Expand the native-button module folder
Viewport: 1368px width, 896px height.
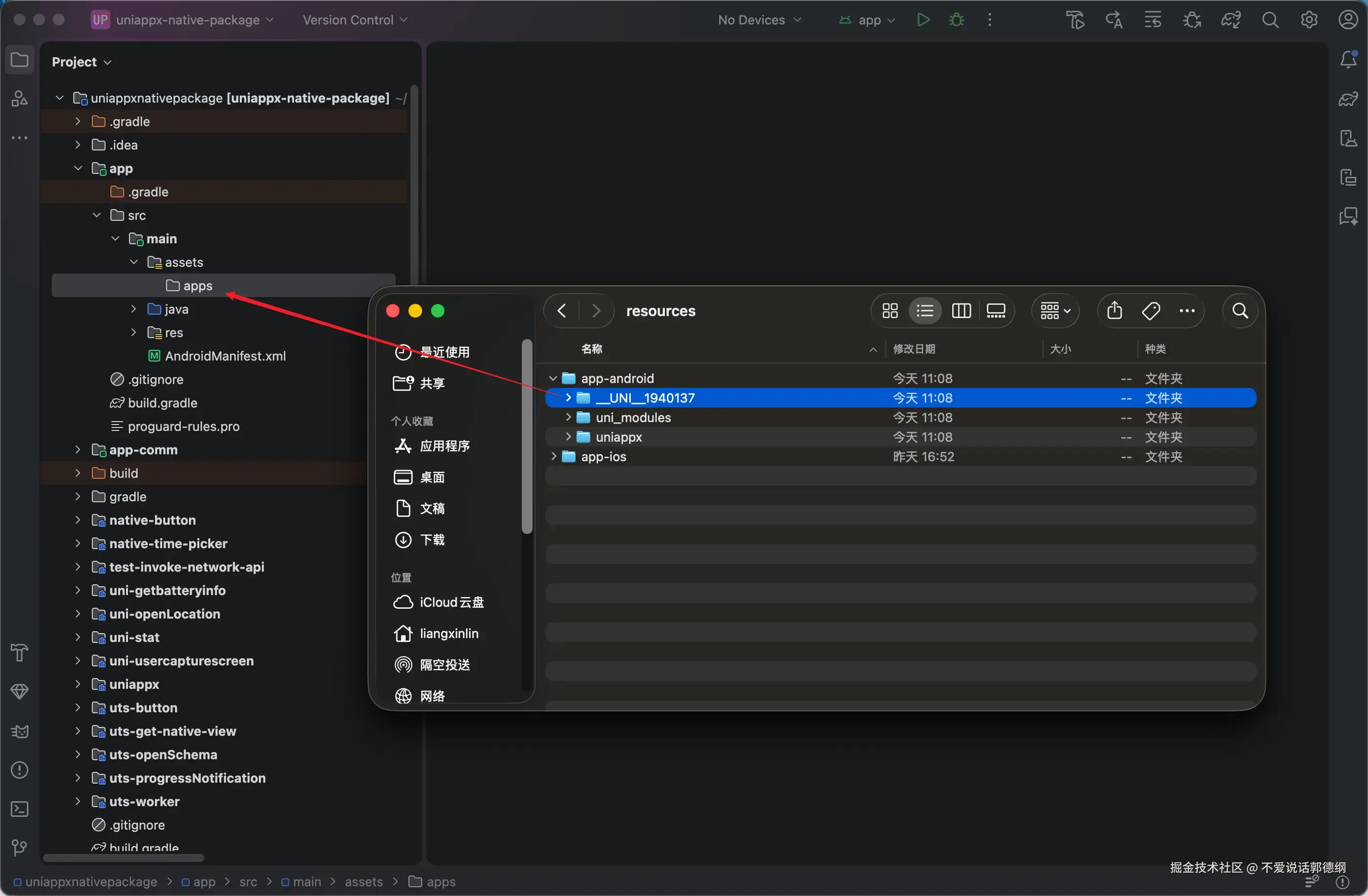click(78, 520)
